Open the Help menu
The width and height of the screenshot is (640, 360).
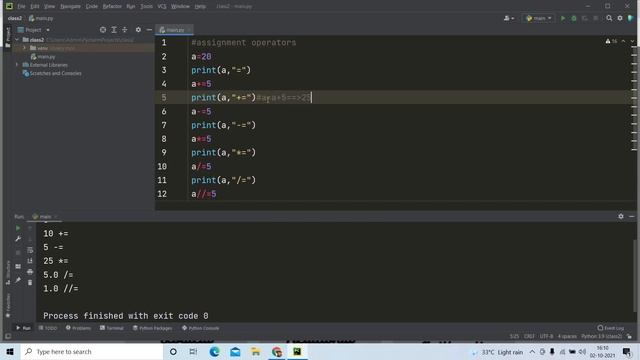coord(200,7)
